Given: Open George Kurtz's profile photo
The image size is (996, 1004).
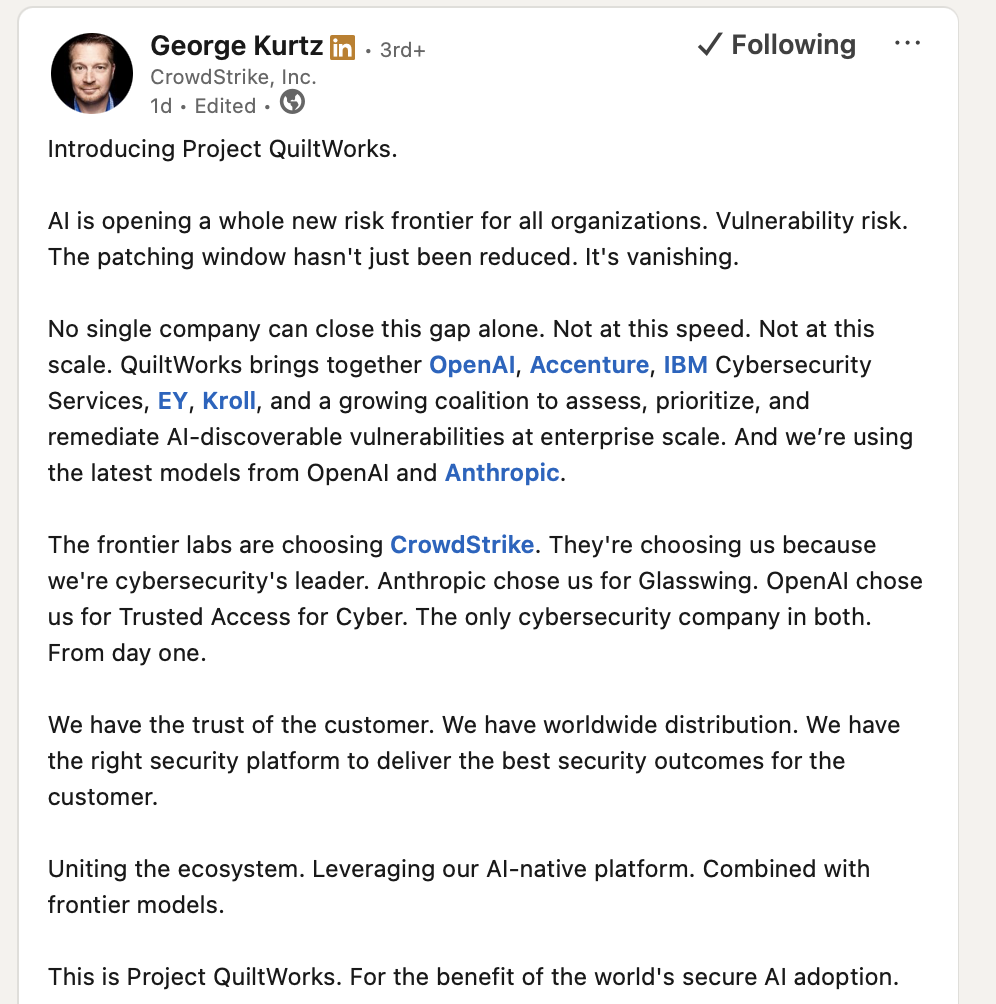Looking at the screenshot, I should tap(92, 73).
